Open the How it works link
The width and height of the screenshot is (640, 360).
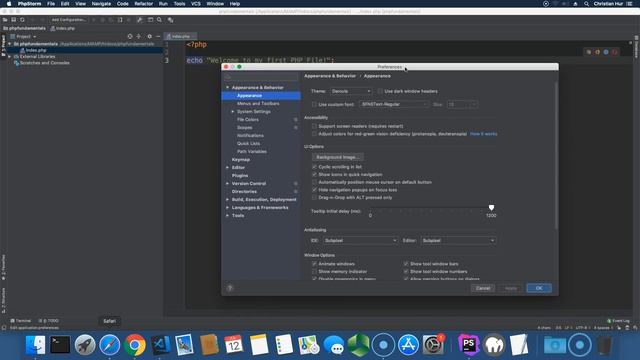tap(484, 134)
